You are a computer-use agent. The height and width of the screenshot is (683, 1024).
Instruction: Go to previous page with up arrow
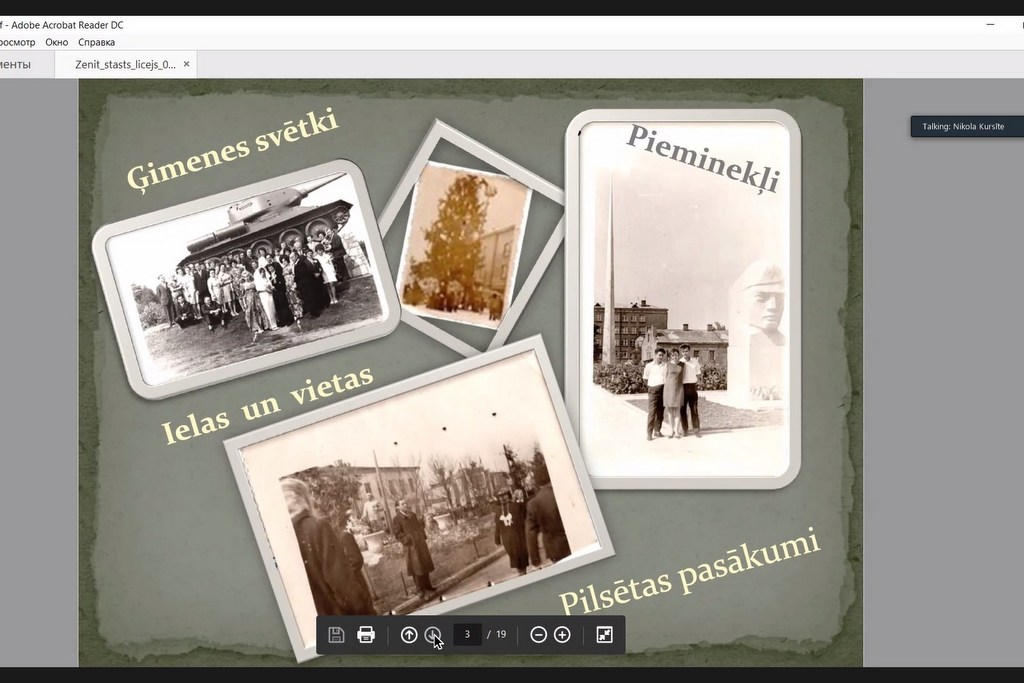point(409,635)
